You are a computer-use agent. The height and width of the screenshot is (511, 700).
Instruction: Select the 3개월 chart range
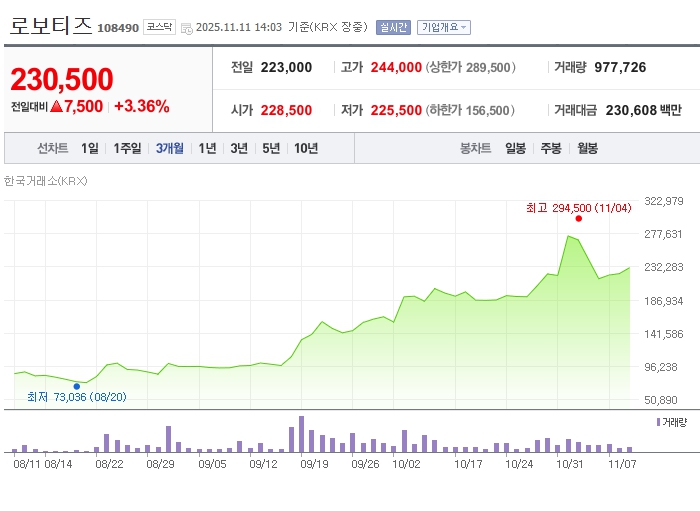coord(169,148)
